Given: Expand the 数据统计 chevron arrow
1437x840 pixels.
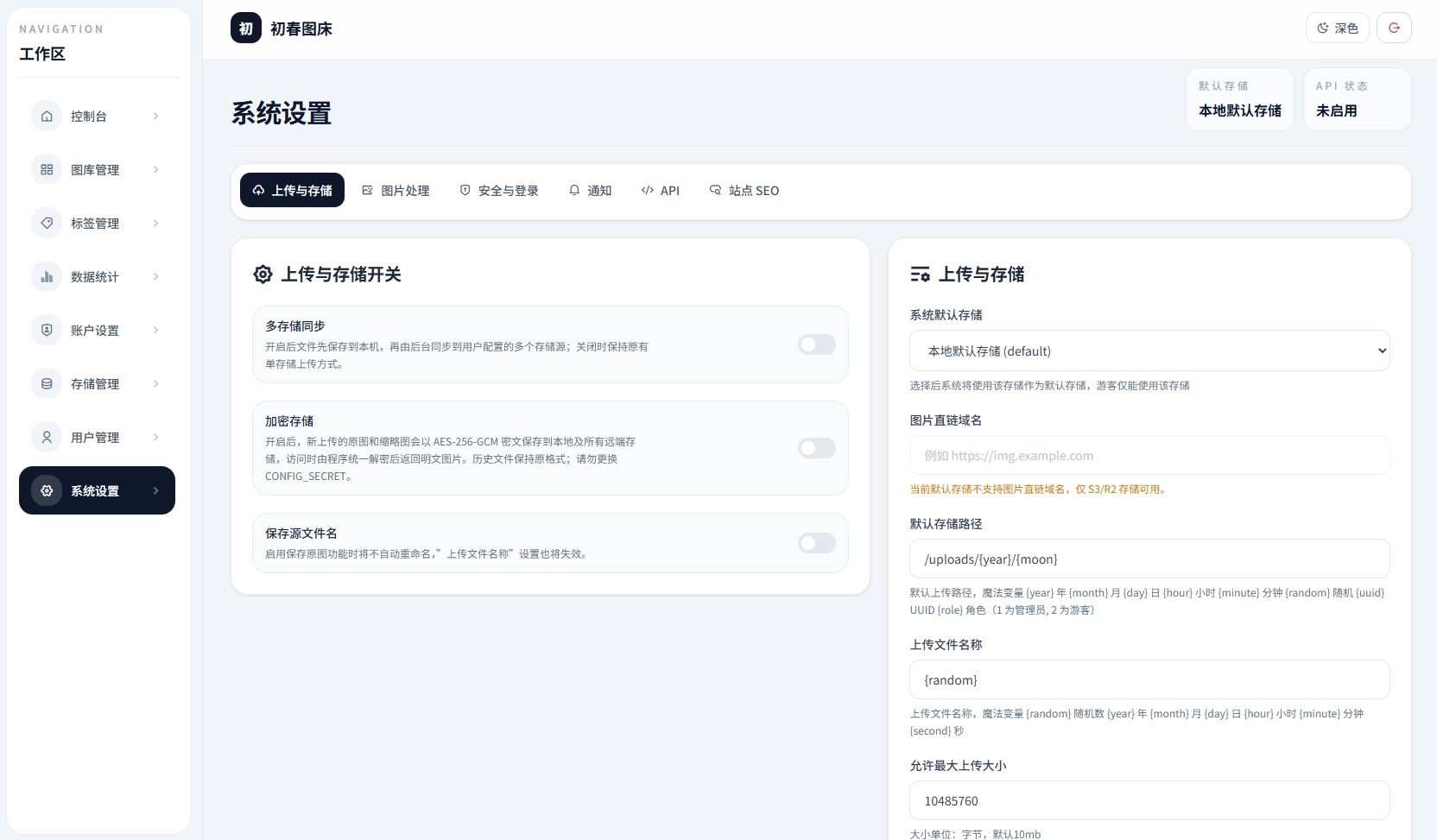Looking at the screenshot, I should [155, 276].
